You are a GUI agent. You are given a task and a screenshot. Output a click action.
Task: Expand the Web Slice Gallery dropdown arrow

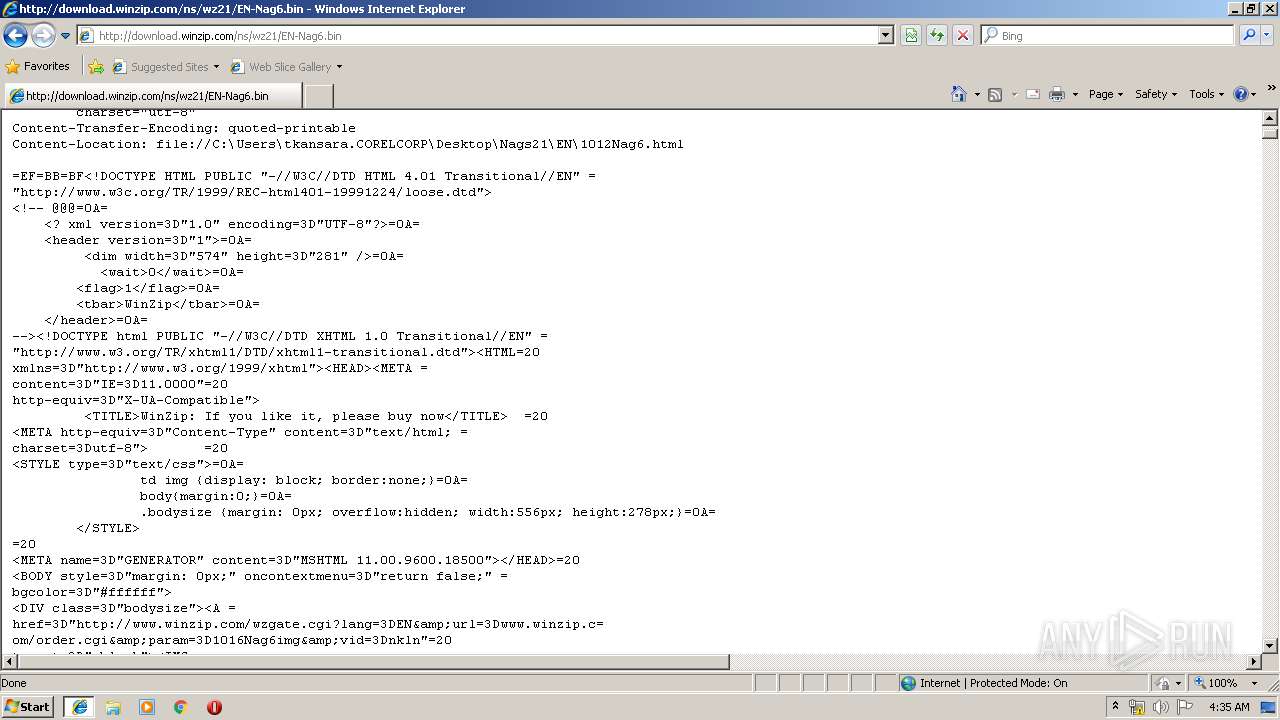(x=339, y=67)
